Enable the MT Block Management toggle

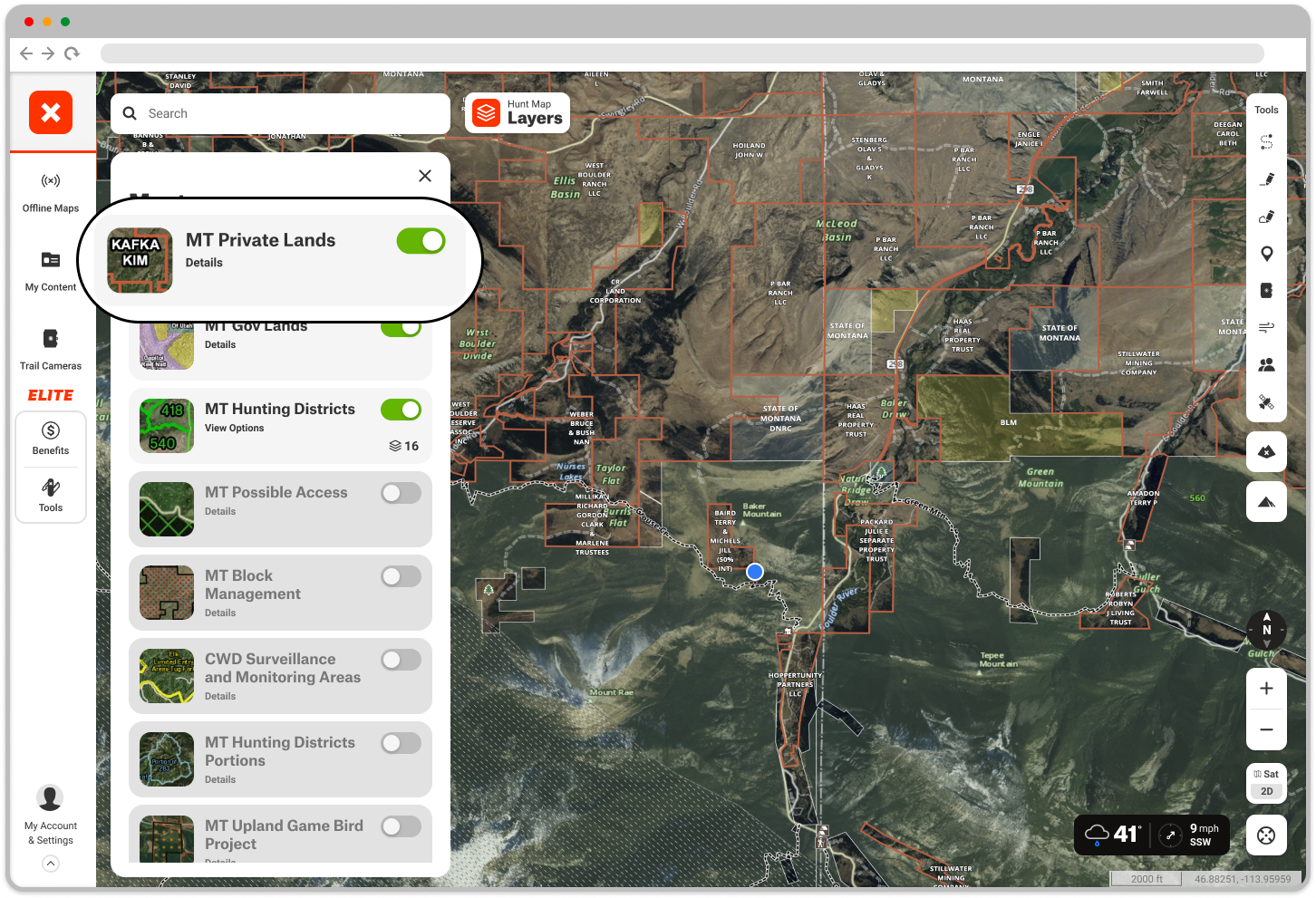(x=401, y=576)
